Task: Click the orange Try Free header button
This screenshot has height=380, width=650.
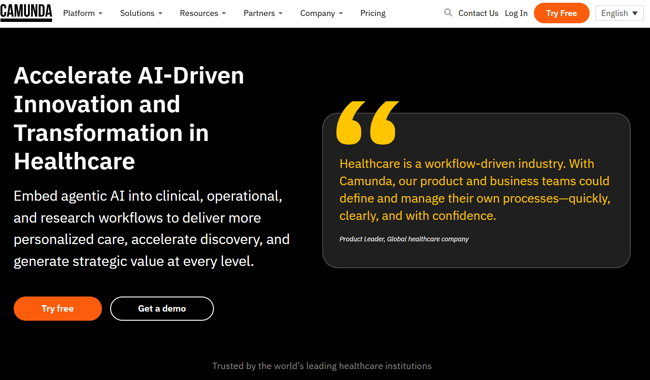Action: (561, 13)
